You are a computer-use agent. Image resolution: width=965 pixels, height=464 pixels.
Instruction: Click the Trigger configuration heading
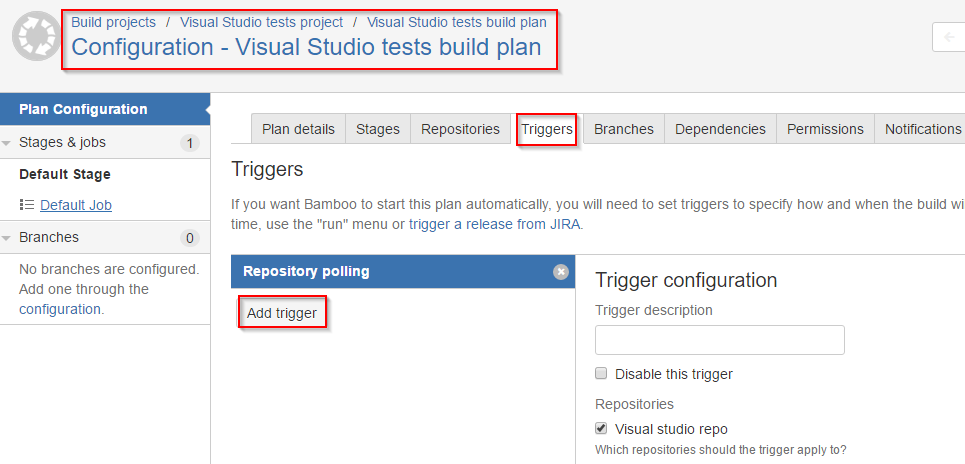pyautogui.click(x=686, y=280)
